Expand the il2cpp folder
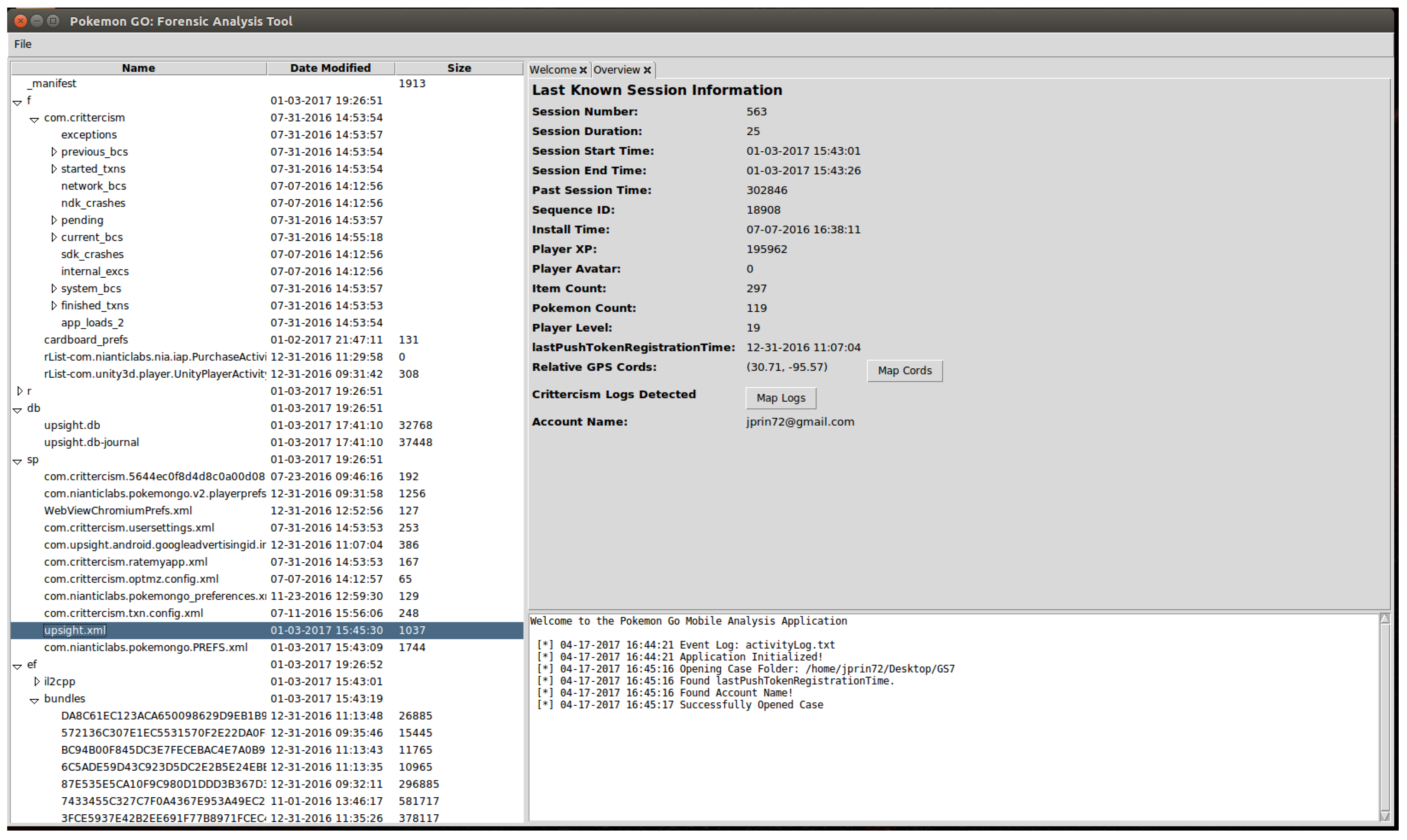 [37, 682]
